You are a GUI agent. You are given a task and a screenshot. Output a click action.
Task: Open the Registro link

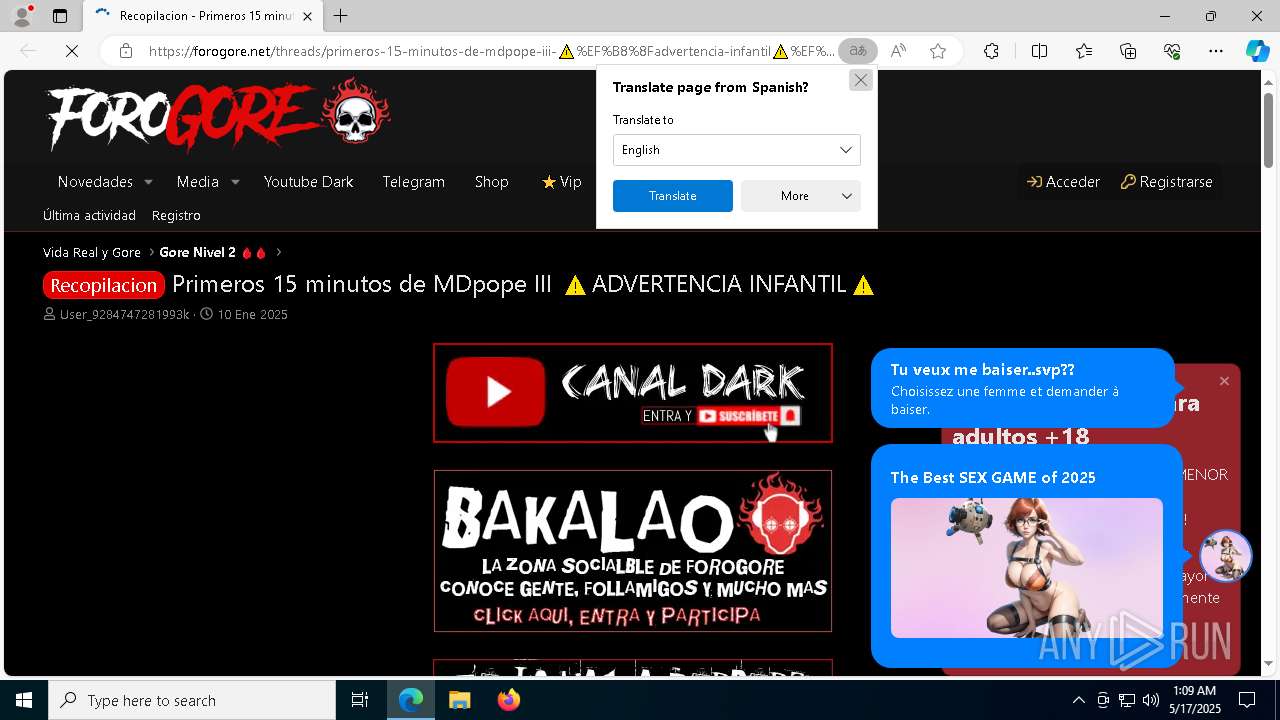pyautogui.click(x=176, y=215)
